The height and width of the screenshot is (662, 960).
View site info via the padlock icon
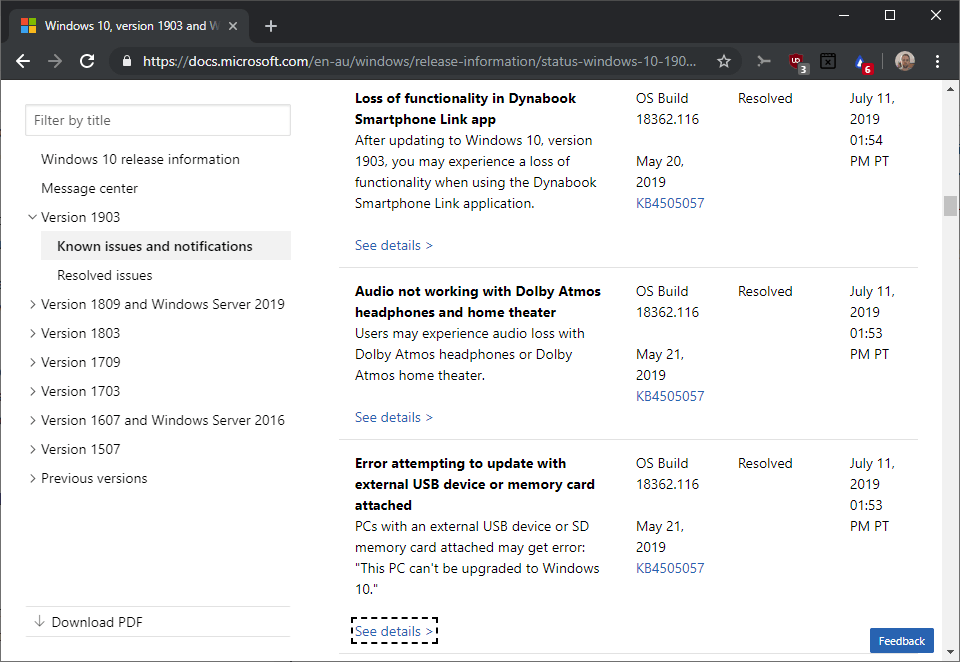127,61
